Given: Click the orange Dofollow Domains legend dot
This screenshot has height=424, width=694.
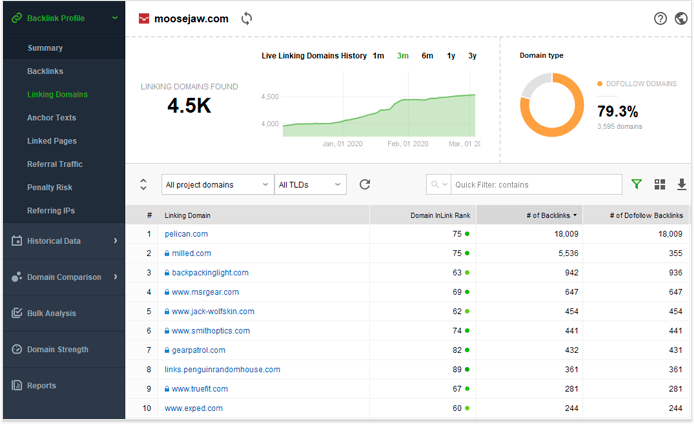Looking at the screenshot, I should click(x=600, y=84).
